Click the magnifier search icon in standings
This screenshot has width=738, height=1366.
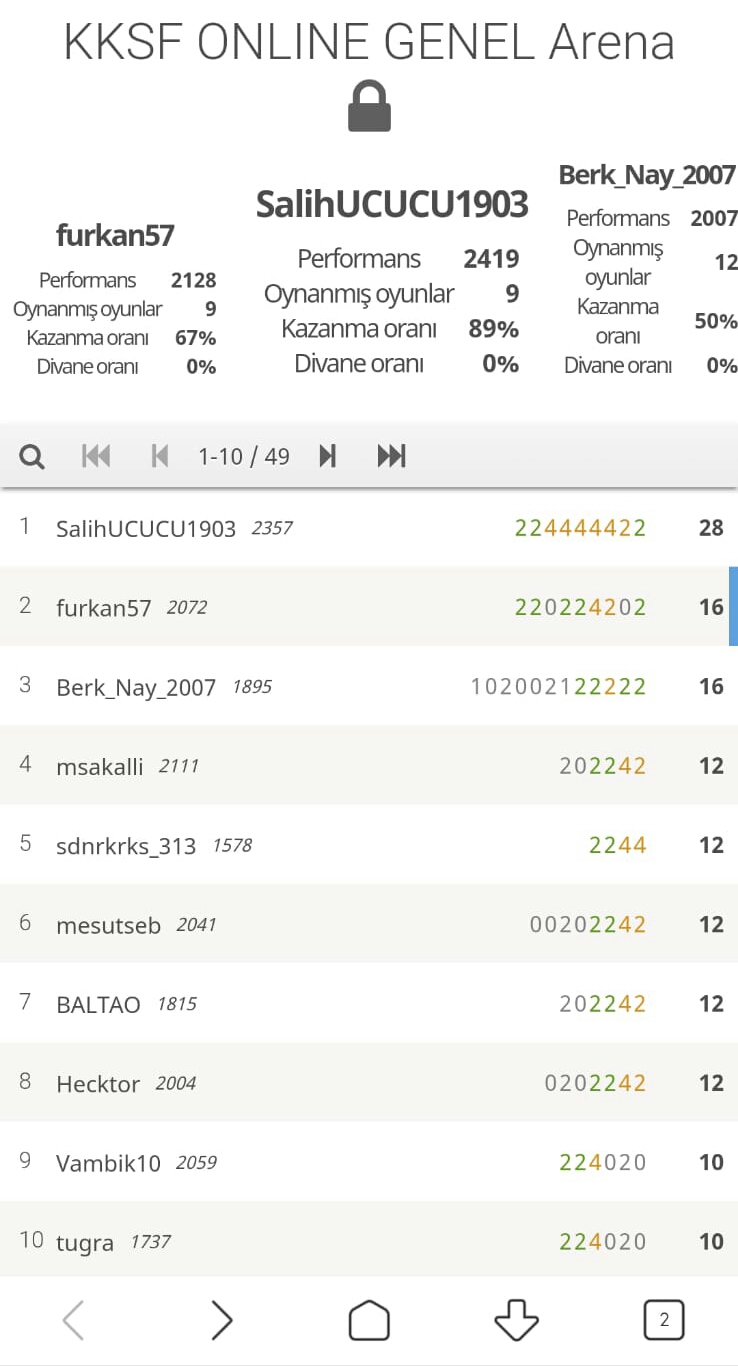(32, 457)
